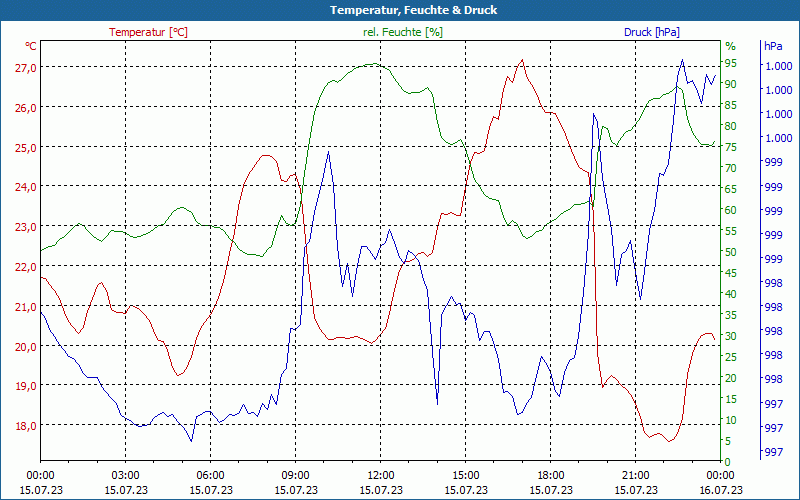Click the 20,0 temperature axis label
This screenshot has height=500, width=800.
(26, 346)
